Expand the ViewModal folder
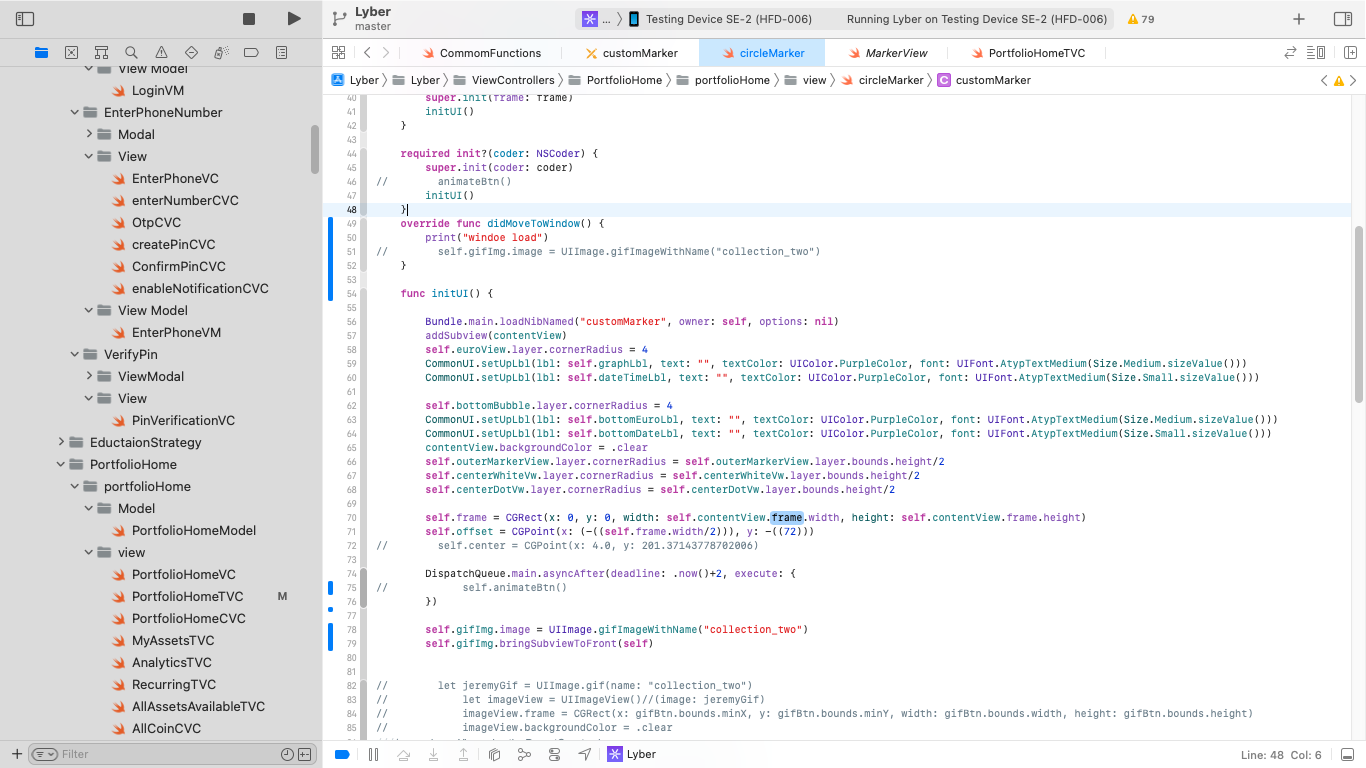Viewport: 1366px width, 768px height. (x=89, y=377)
